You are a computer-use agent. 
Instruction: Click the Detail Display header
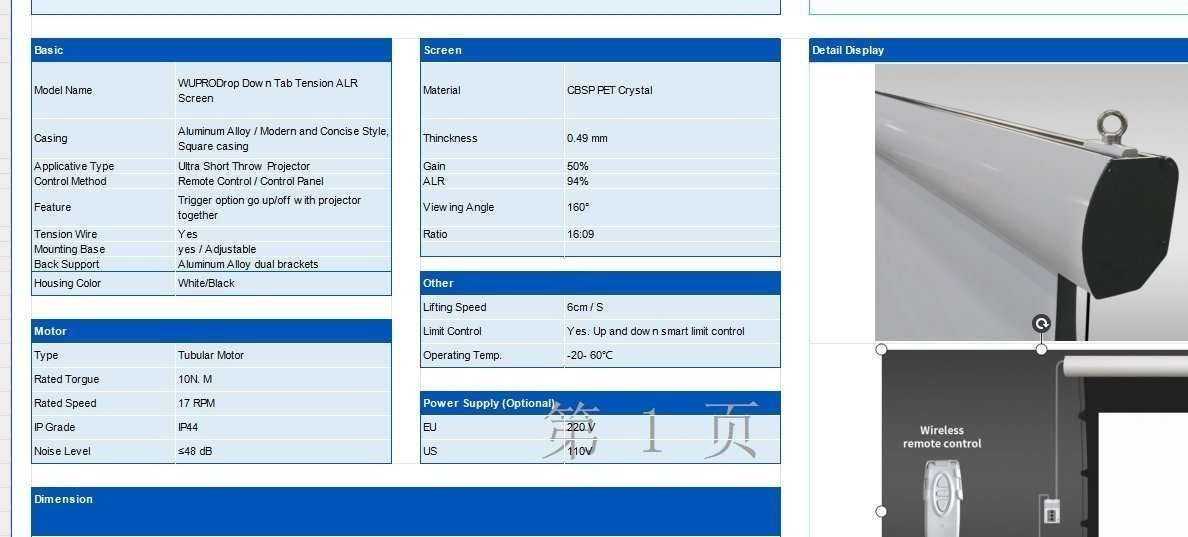pos(998,50)
